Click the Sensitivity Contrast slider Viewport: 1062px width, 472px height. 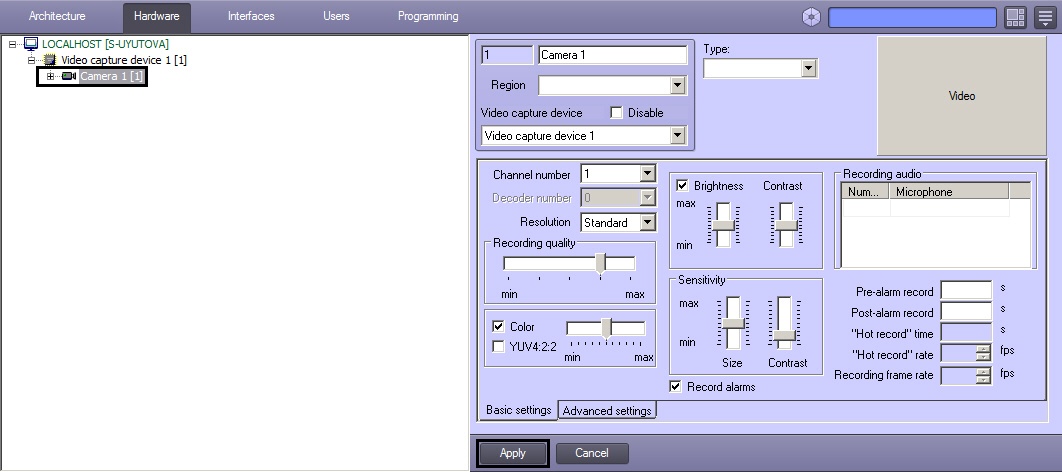[784, 323]
